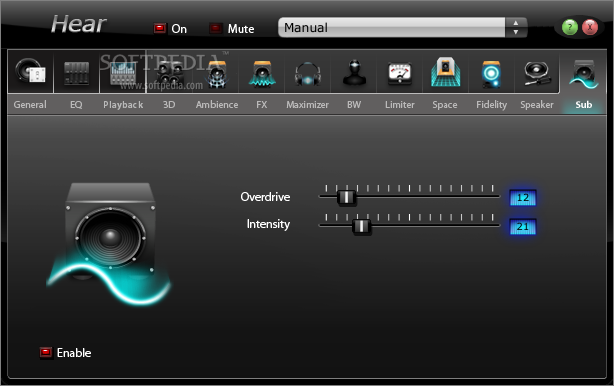Toggle the On power indicator

pos(160,28)
